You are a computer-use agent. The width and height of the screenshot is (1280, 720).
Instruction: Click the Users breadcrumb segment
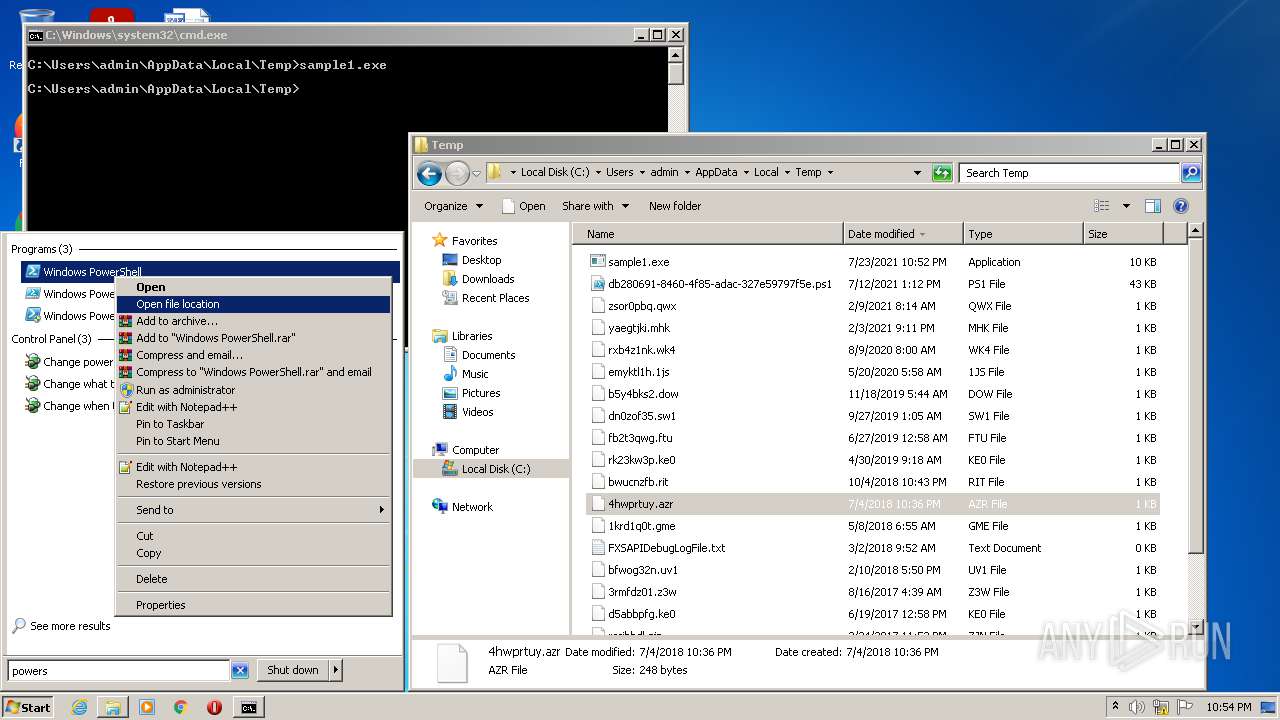tap(619, 172)
